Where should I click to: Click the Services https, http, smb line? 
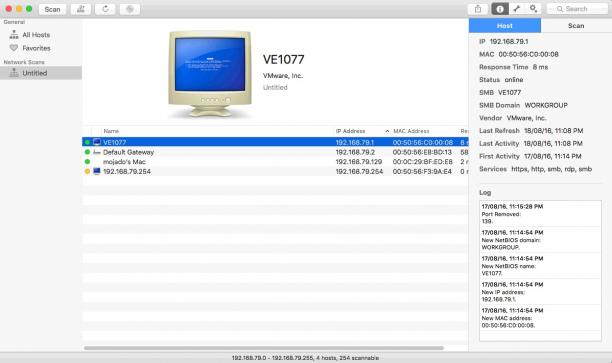point(536,169)
